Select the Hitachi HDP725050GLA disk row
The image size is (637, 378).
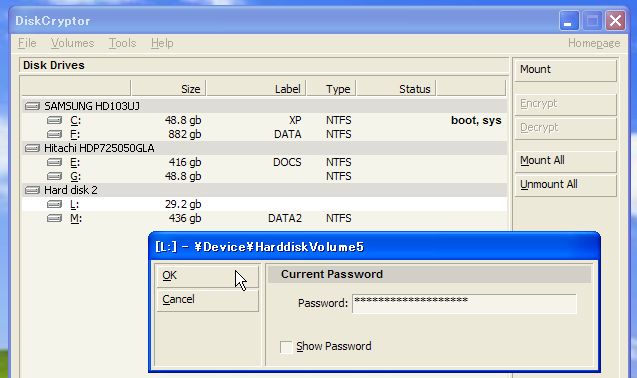[x=264, y=148]
